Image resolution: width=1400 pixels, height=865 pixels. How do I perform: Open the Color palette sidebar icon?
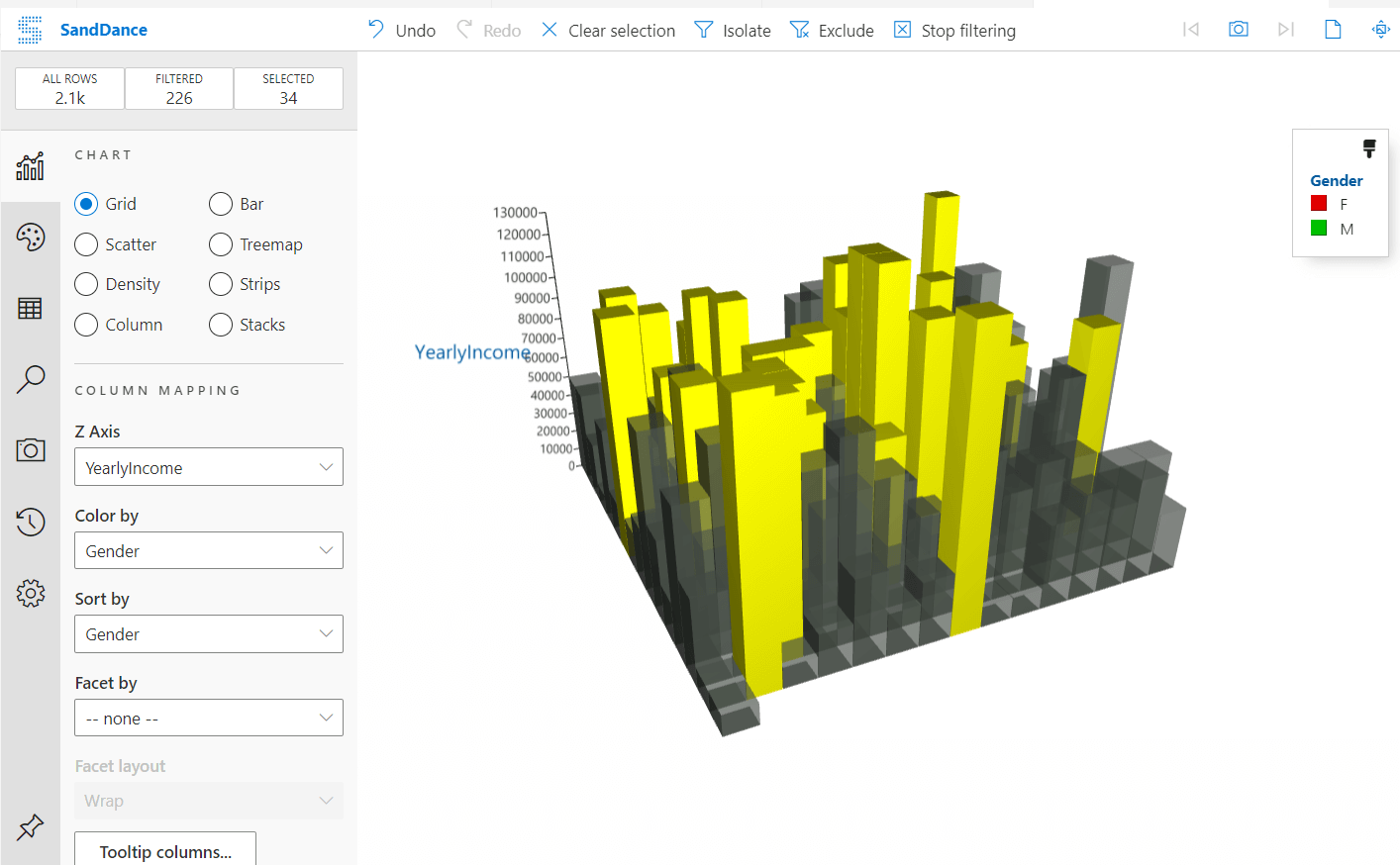pos(31,237)
